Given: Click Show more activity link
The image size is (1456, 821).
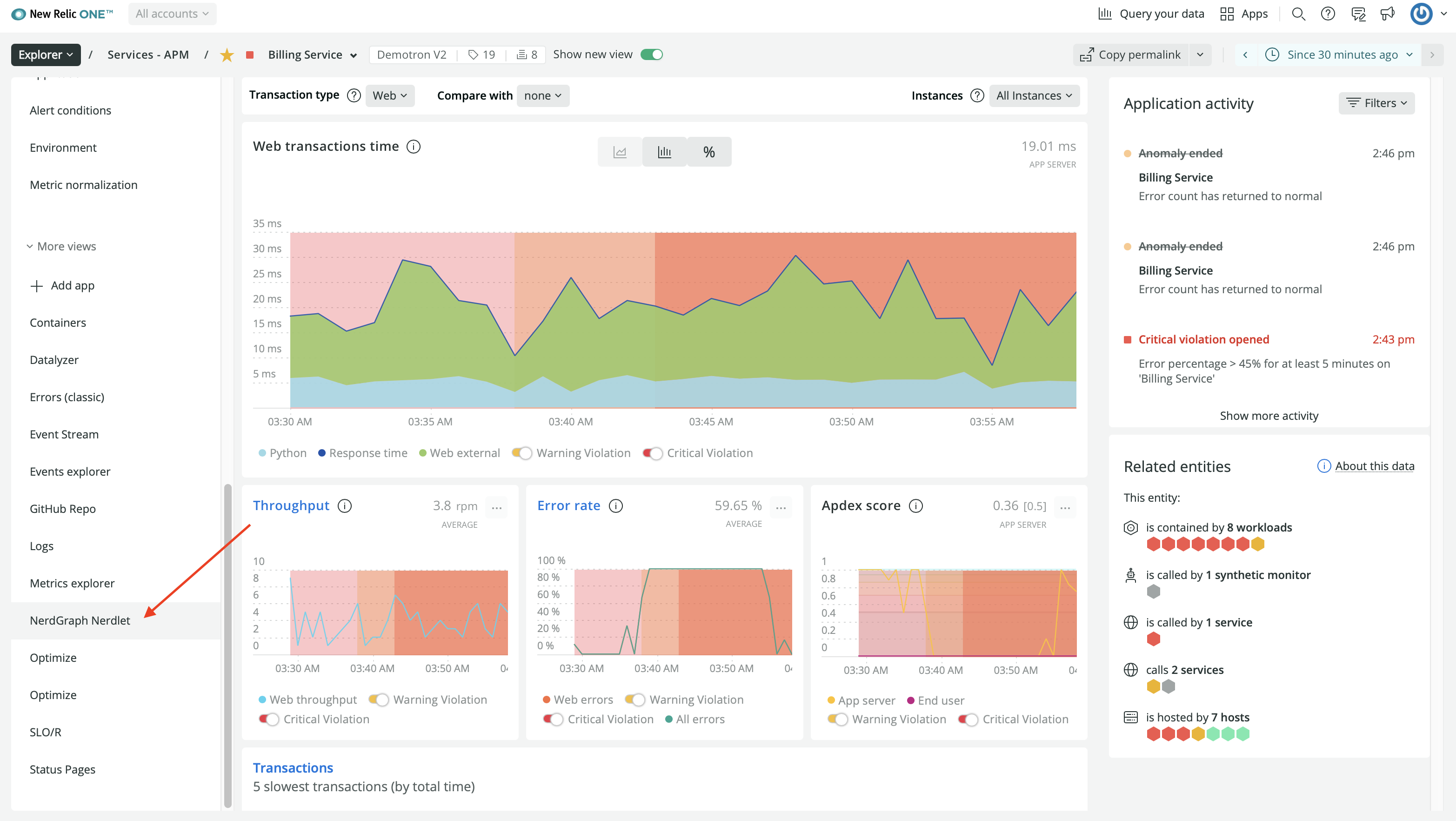Looking at the screenshot, I should tap(1269, 416).
